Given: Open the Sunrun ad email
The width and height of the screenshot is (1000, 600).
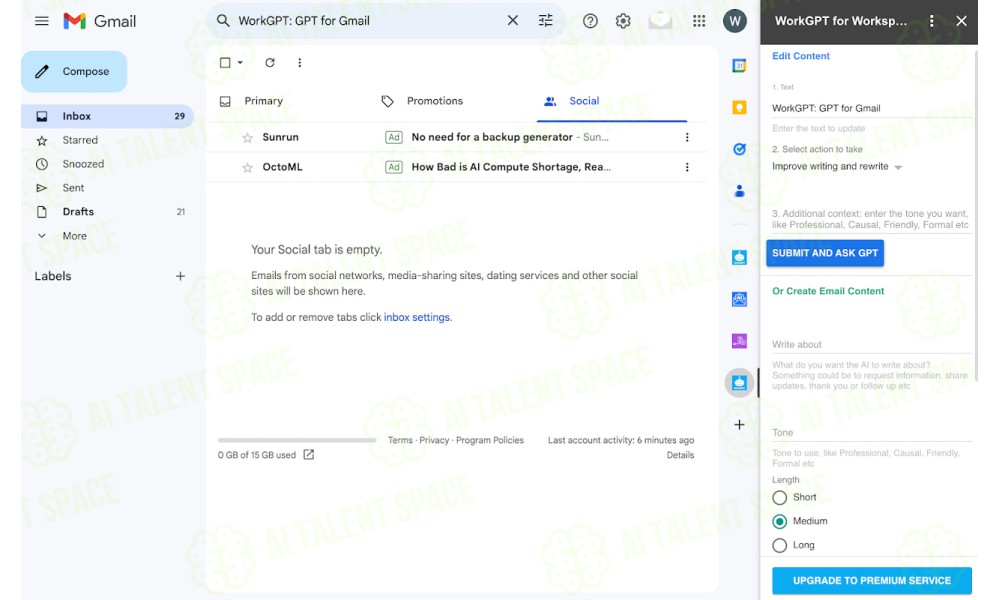Looking at the screenshot, I should [457, 137].
